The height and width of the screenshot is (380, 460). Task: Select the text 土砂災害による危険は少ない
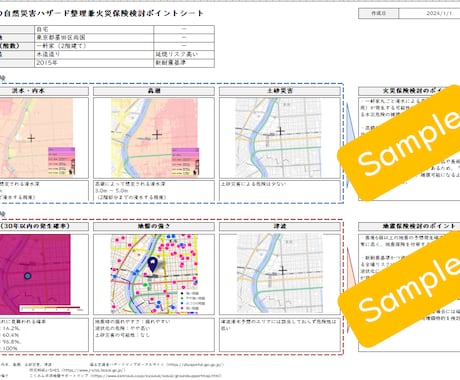253,184
